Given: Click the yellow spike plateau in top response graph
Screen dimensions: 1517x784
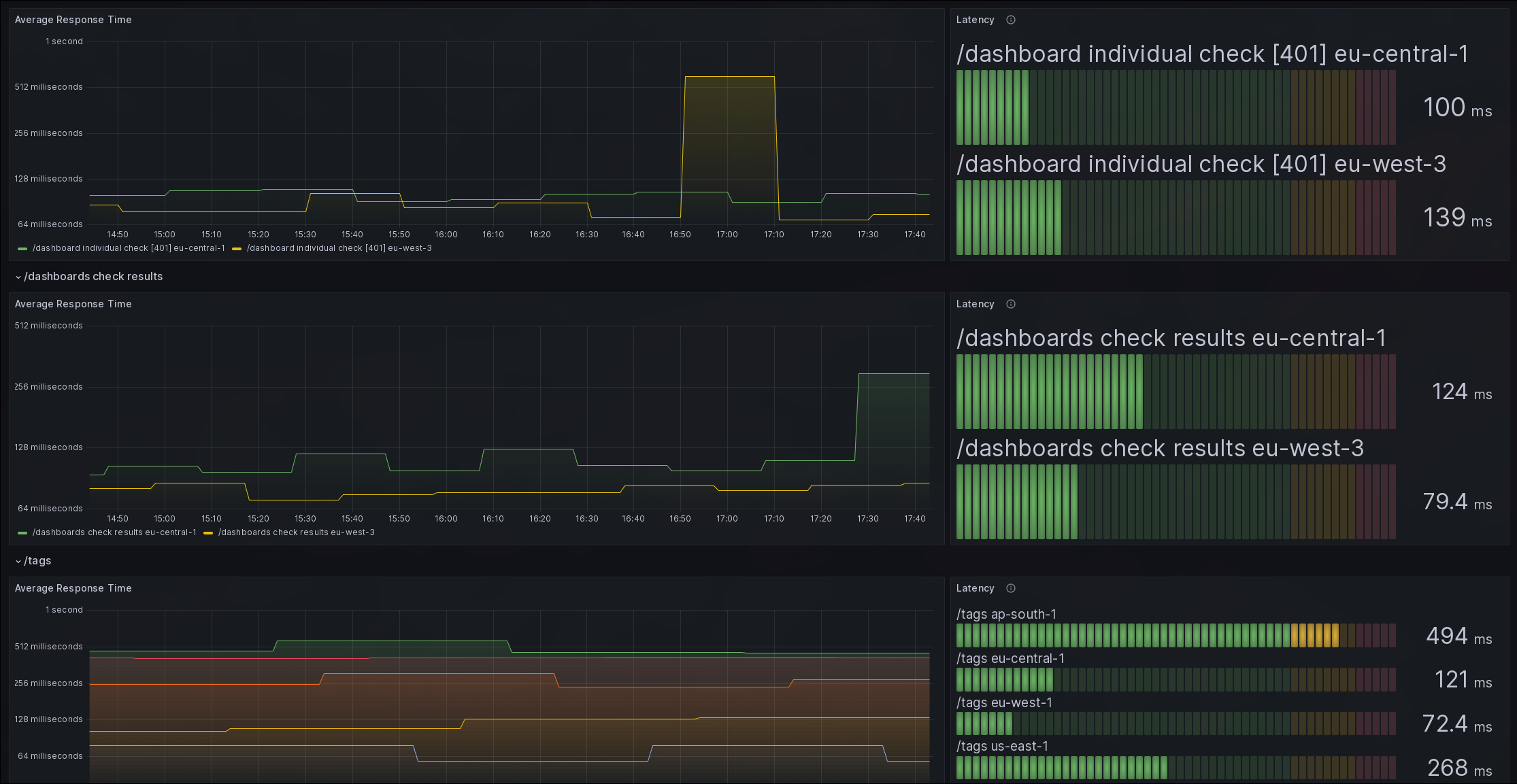Looking at the screenshot, I should pos(729,77).
